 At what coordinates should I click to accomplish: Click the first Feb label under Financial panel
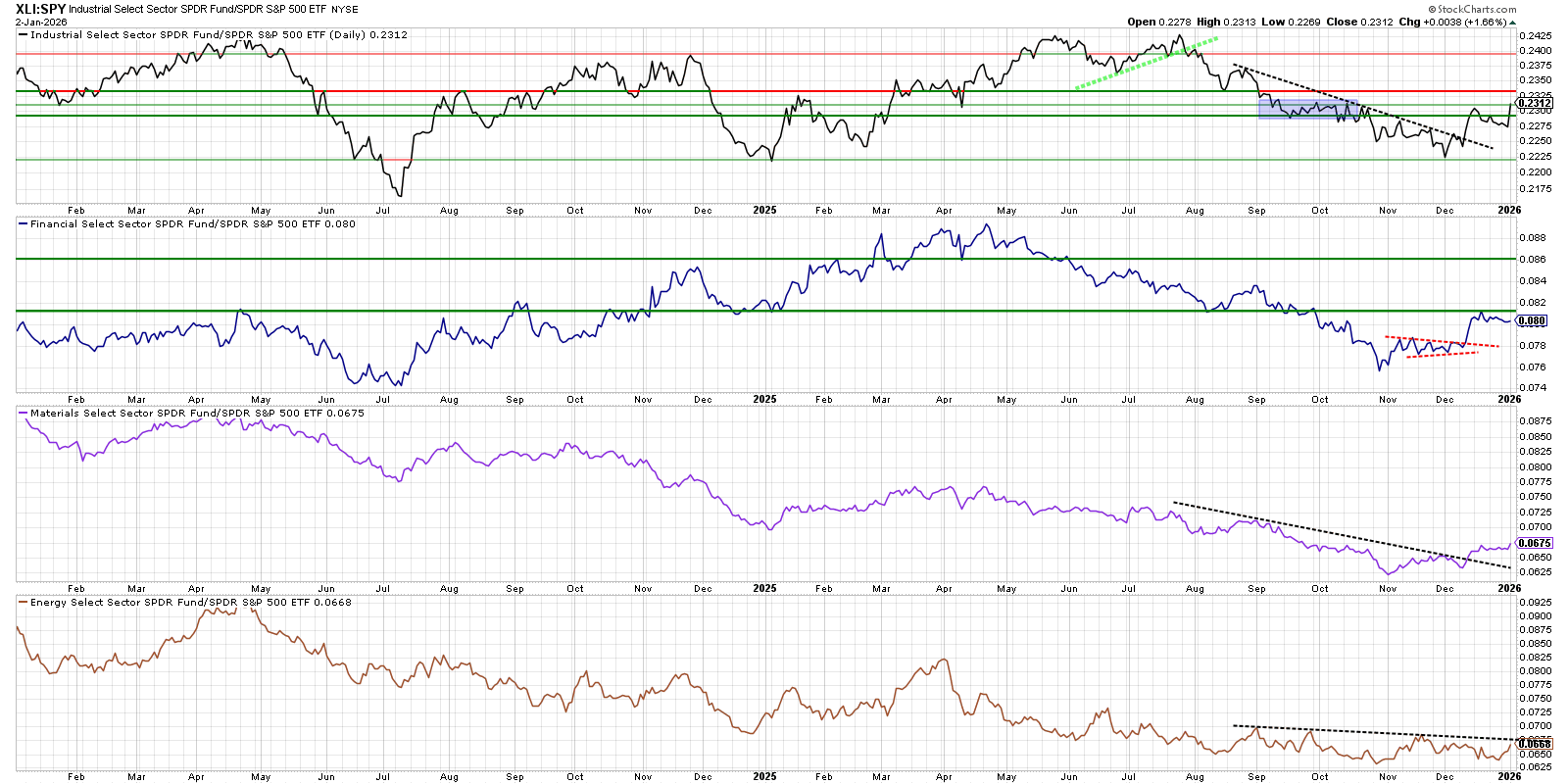(76, 400)
